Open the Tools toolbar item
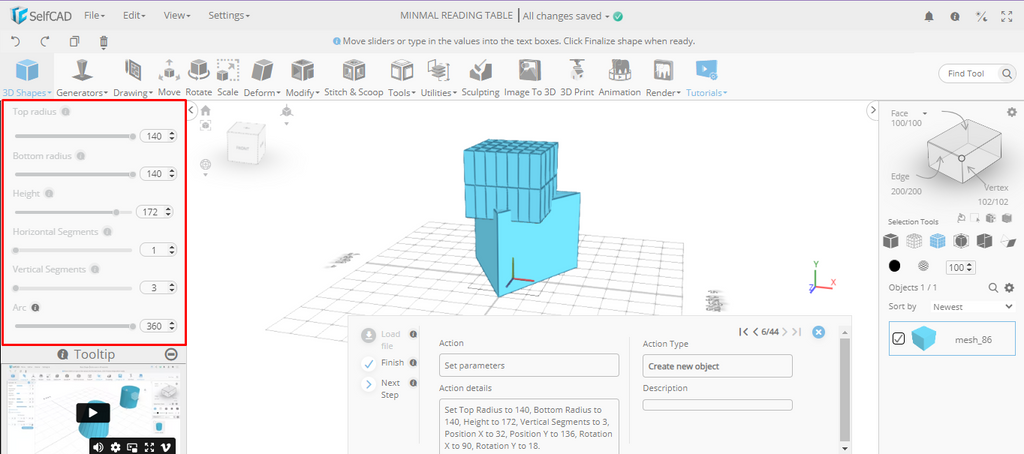The width and height of the screenshot is (1024, 454). click(402, 78)
